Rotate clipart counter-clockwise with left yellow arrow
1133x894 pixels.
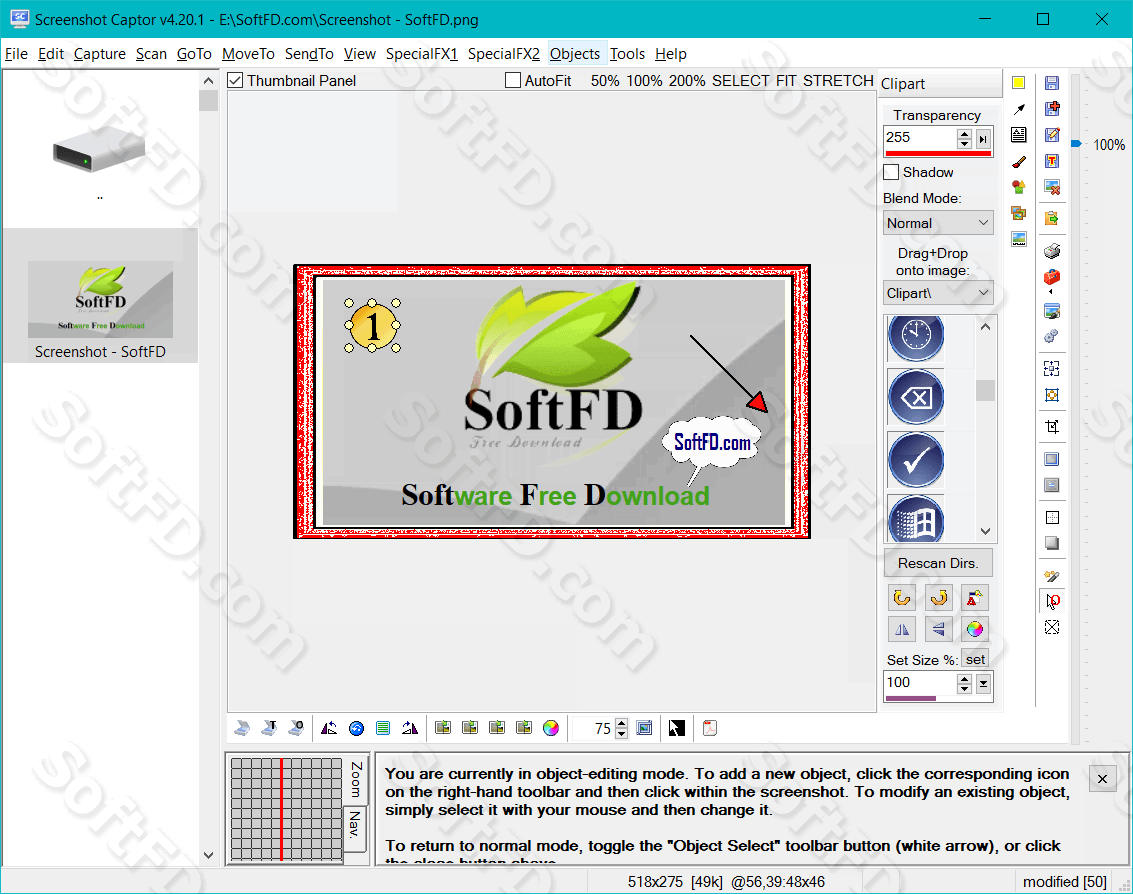click(902, 598)
